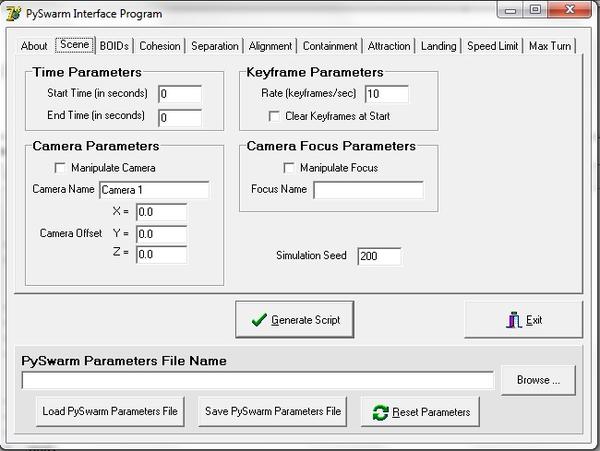
Task: Click Load PySwarm Parameters File
Action: (110, 411)
